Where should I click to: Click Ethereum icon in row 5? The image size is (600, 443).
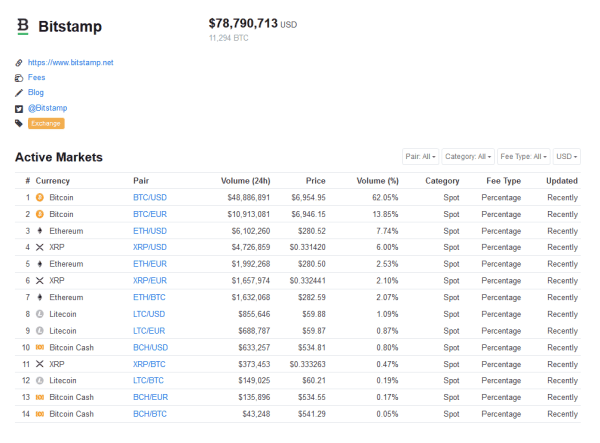[x=39, y=264]
